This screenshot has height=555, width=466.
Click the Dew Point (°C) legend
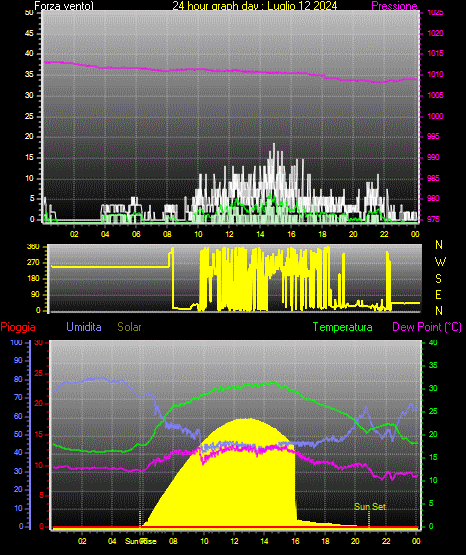[x=427, y=327]
